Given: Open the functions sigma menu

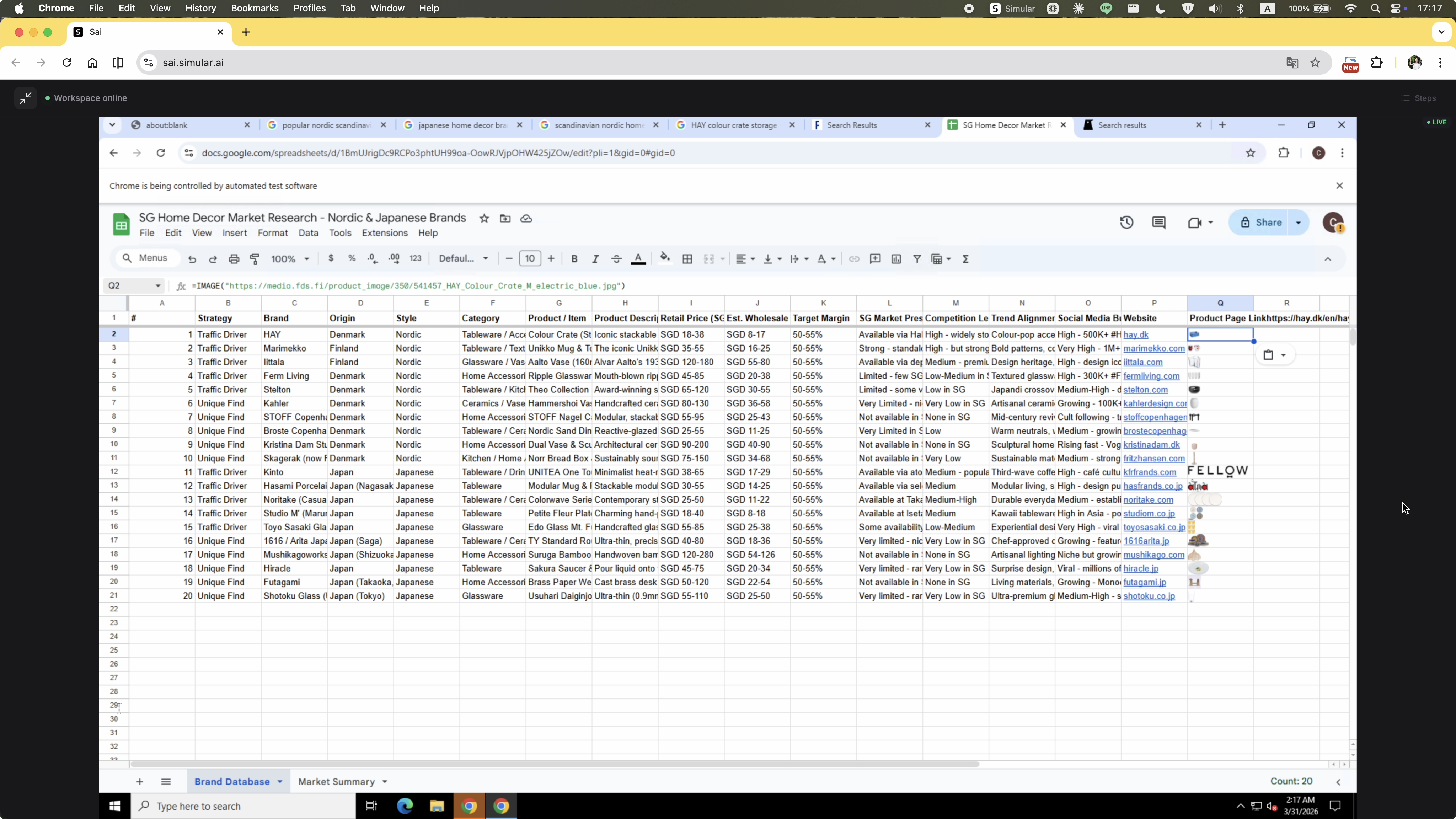Looking at the screenshot, I should pyautogui.click(x=966, y=259).
